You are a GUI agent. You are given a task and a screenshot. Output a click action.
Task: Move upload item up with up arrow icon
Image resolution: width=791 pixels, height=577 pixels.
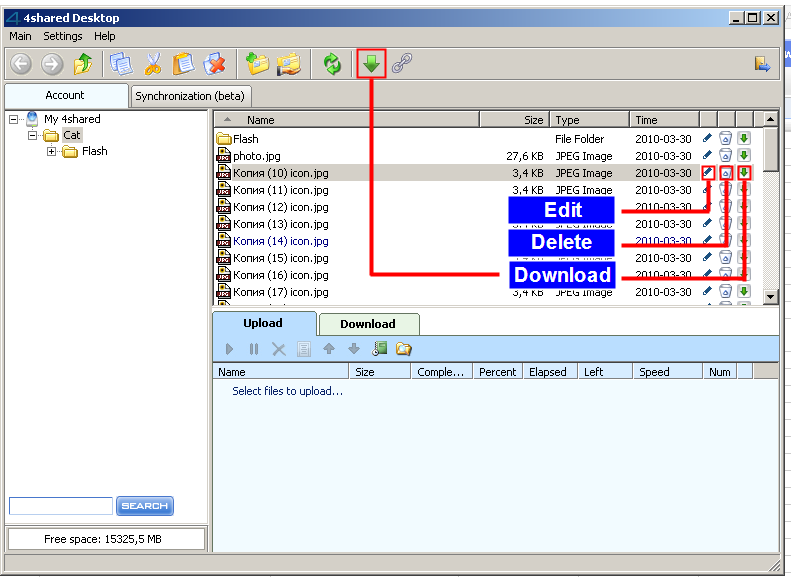click(329, 349)
